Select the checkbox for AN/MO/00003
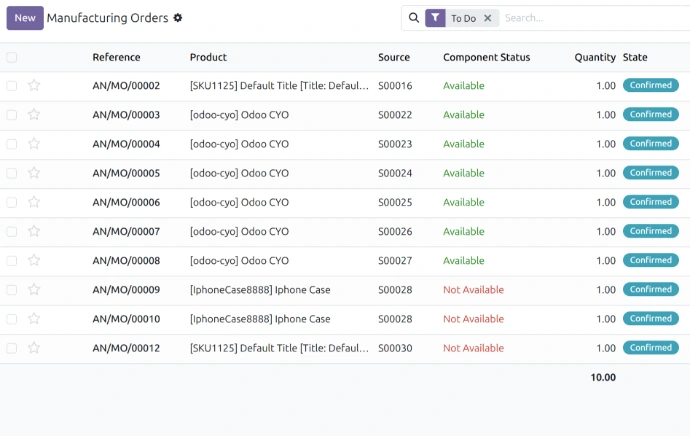The image size is (690, 436). pos(12,115)
